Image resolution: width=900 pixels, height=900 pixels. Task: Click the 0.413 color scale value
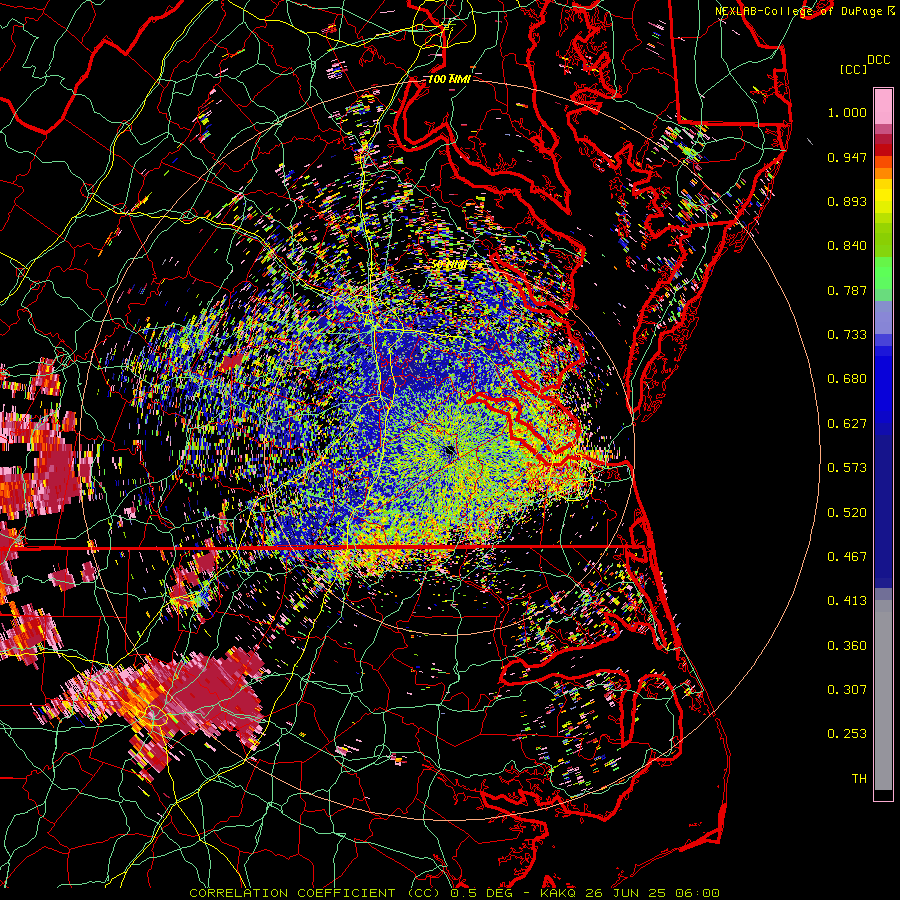[847, 601]
